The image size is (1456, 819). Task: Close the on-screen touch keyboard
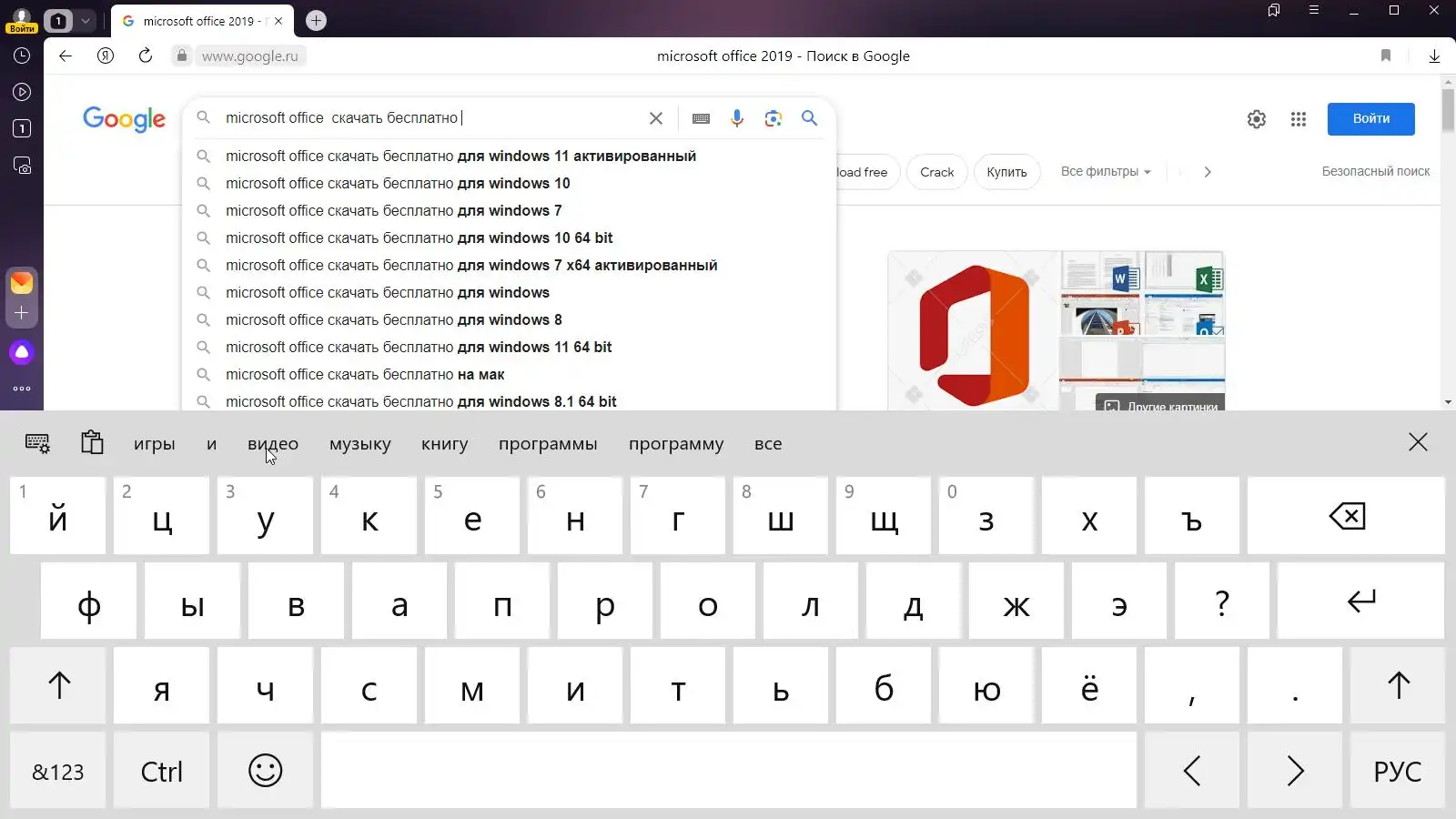(x=1418, y=442)
